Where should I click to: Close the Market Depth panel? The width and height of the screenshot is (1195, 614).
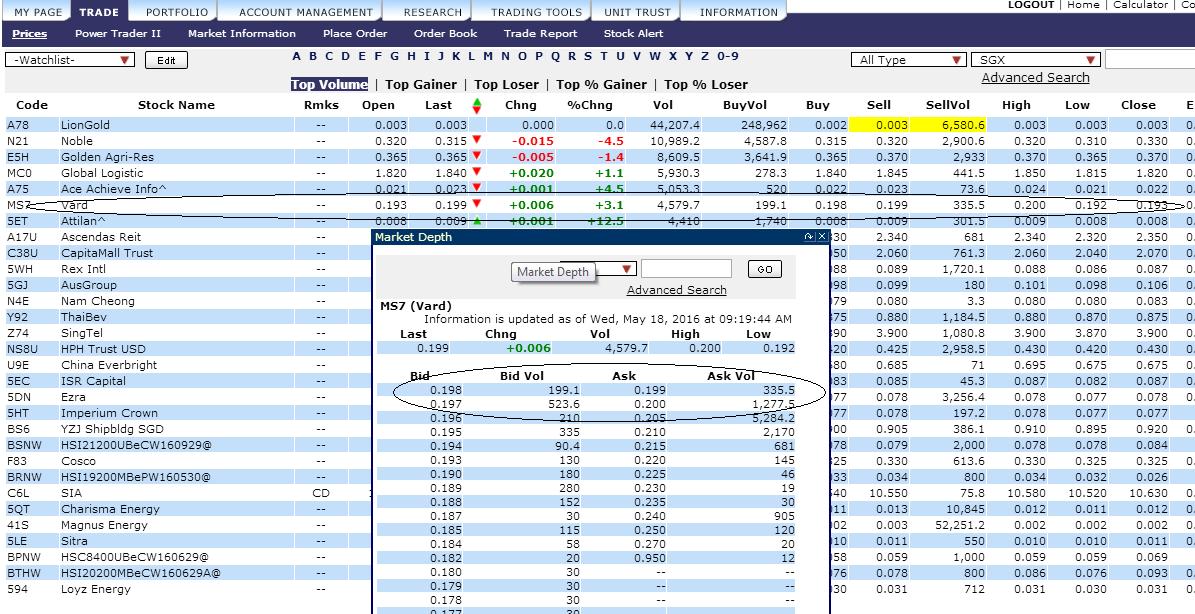pyautogui.click(x=823, y=236)
